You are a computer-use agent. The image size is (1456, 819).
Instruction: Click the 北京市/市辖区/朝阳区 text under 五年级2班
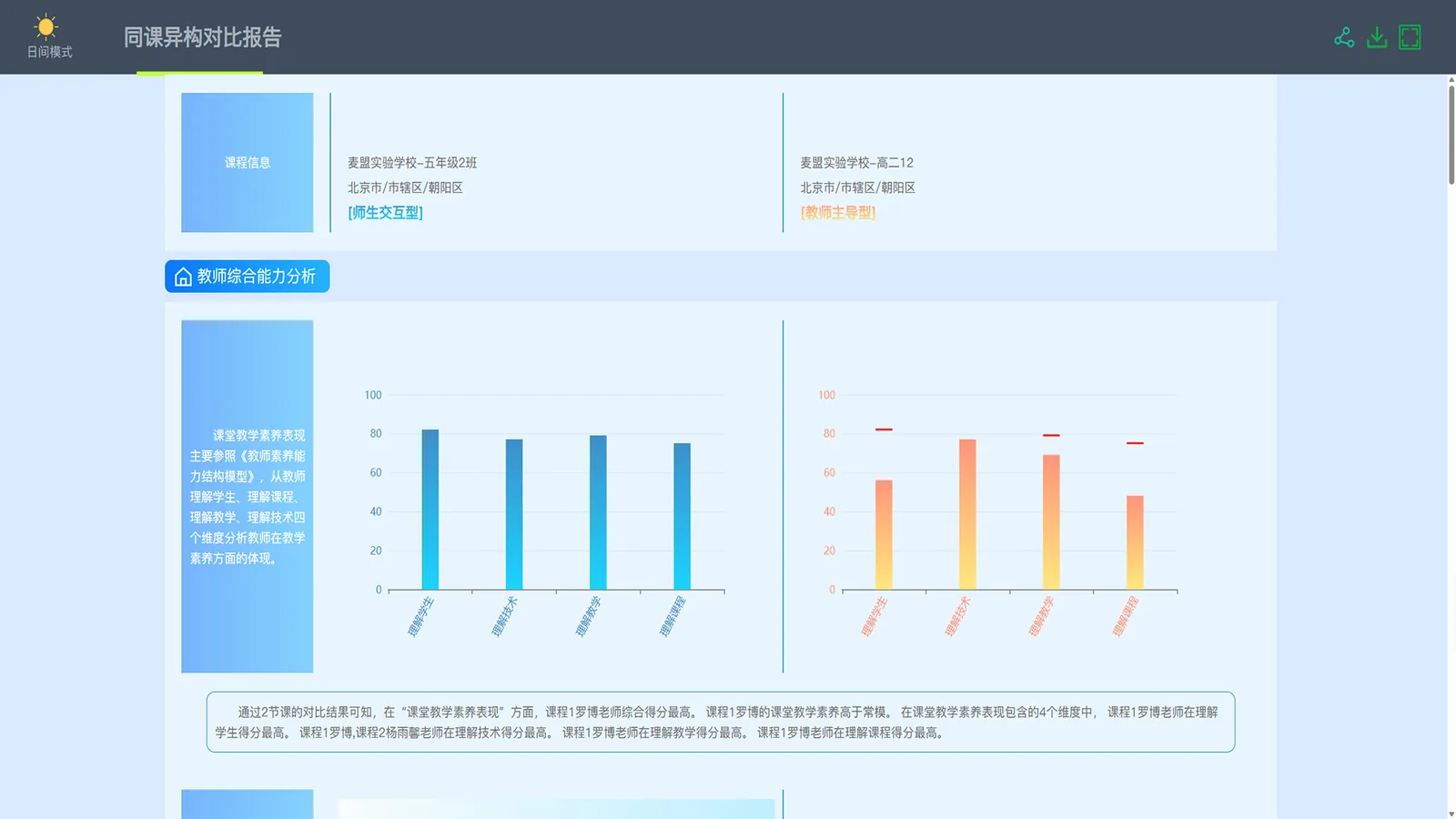point(405,187)
